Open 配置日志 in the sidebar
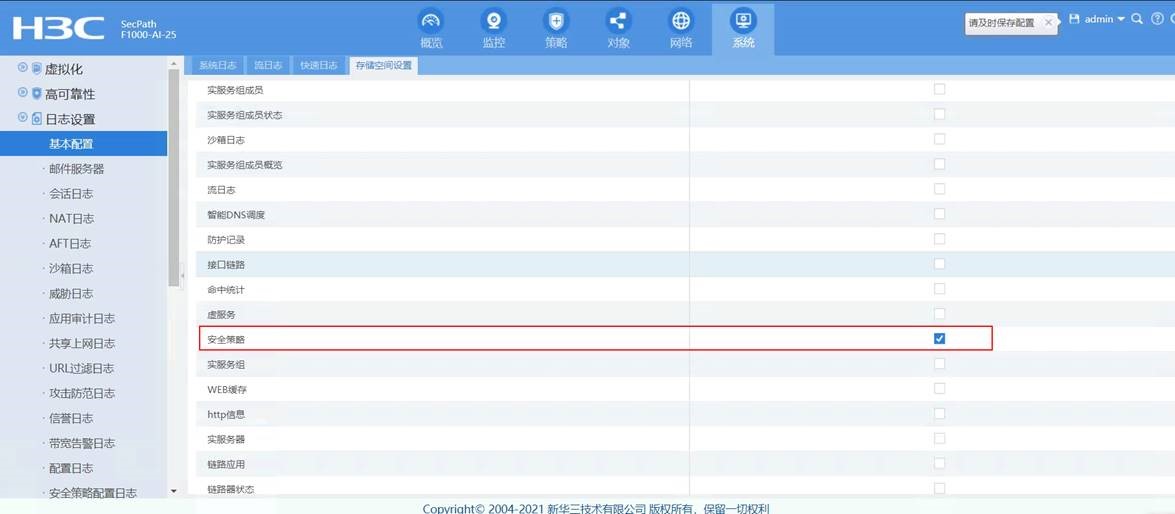1175x514 pixels. [71, 468]
